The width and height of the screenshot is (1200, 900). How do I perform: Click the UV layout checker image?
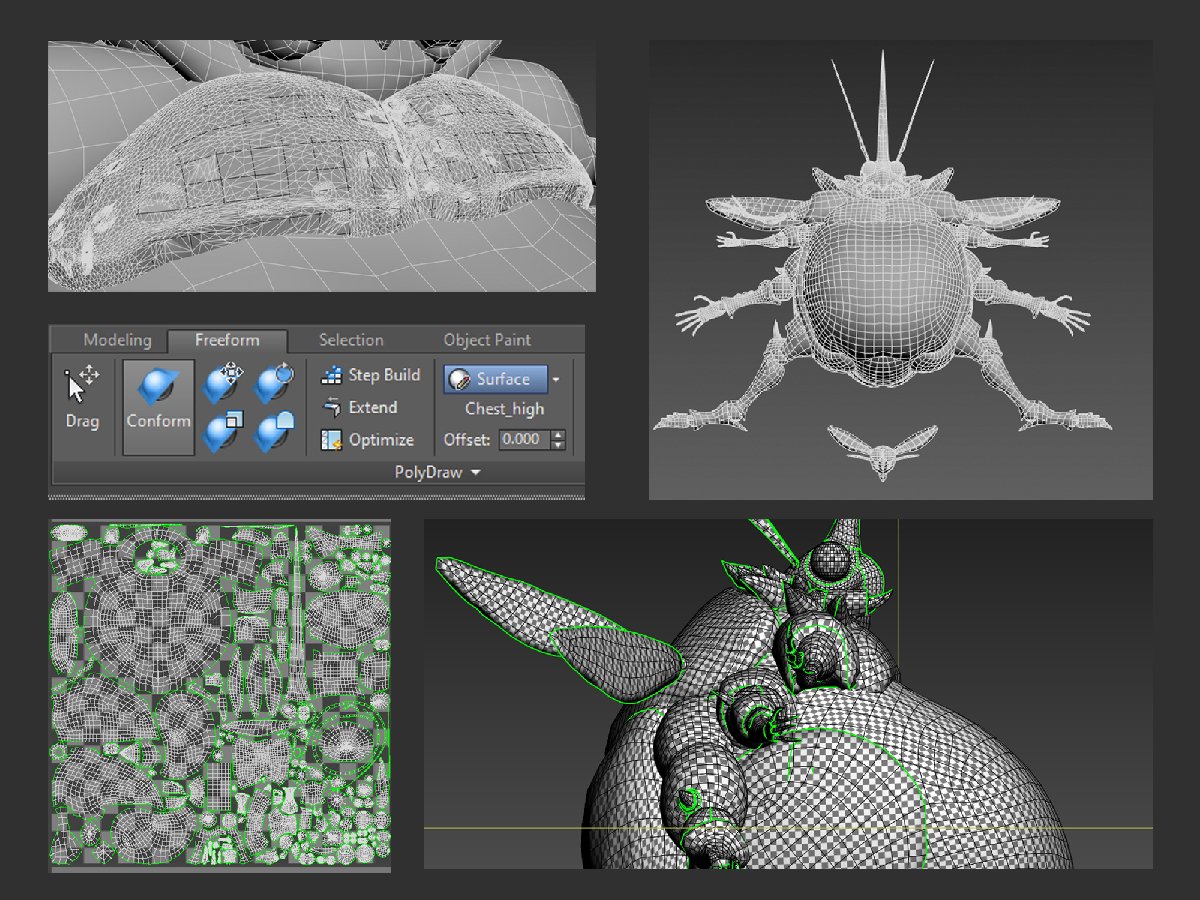(220, 695)
